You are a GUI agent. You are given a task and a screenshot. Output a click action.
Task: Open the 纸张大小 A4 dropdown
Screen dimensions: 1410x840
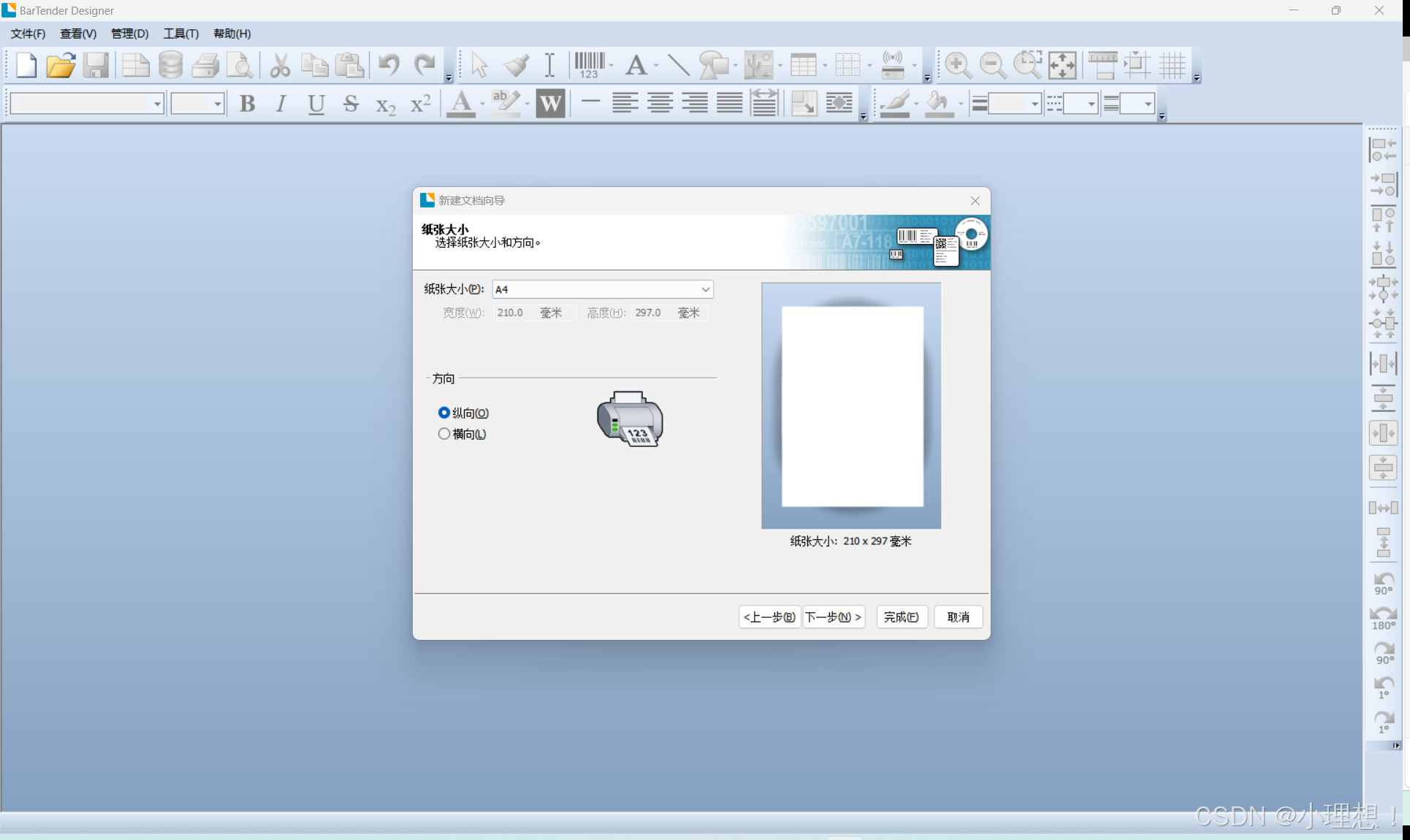pyautogui.click(x=705, y=289)
